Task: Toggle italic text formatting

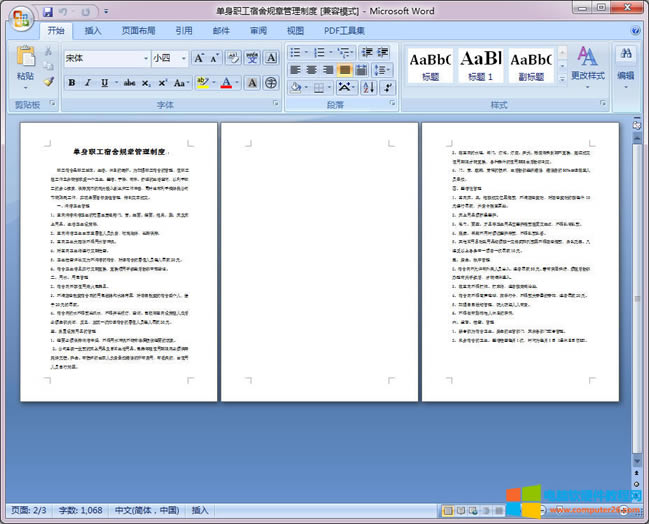Action: (87, 83)
